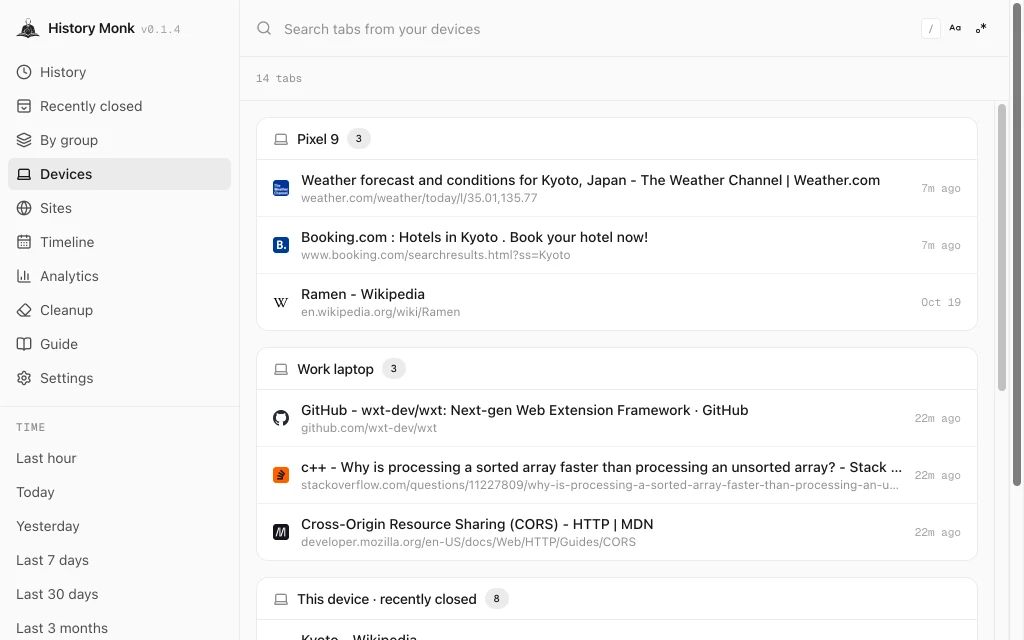Filter by Last 3 months
The height and width of the screenshot is (640, 1024).
click(120, 628)
